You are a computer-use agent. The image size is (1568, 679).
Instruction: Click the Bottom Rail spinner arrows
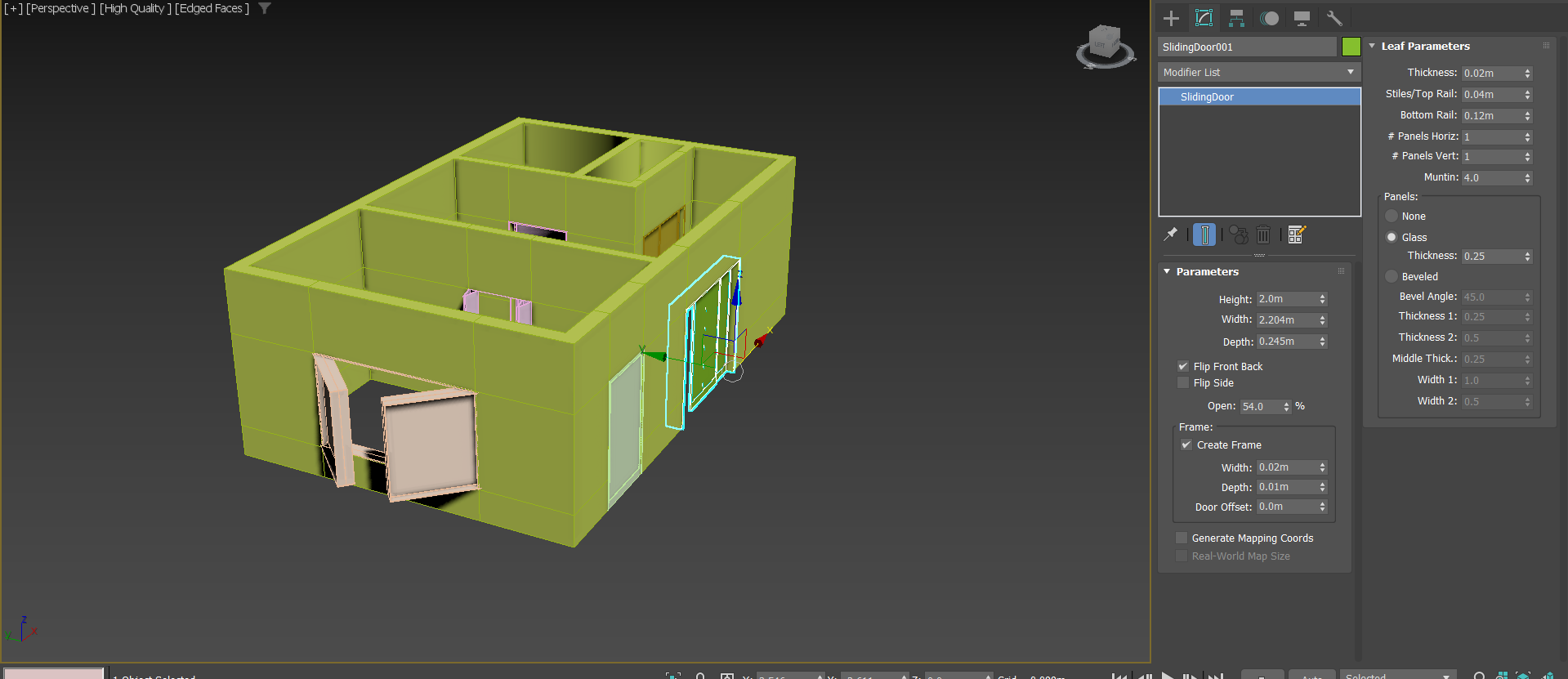click(x=1528, y=115)
